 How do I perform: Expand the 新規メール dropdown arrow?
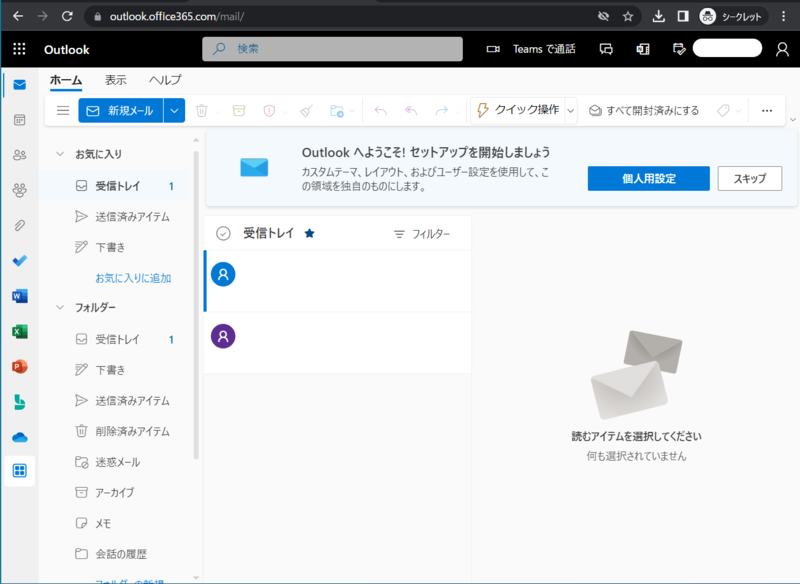174,111
